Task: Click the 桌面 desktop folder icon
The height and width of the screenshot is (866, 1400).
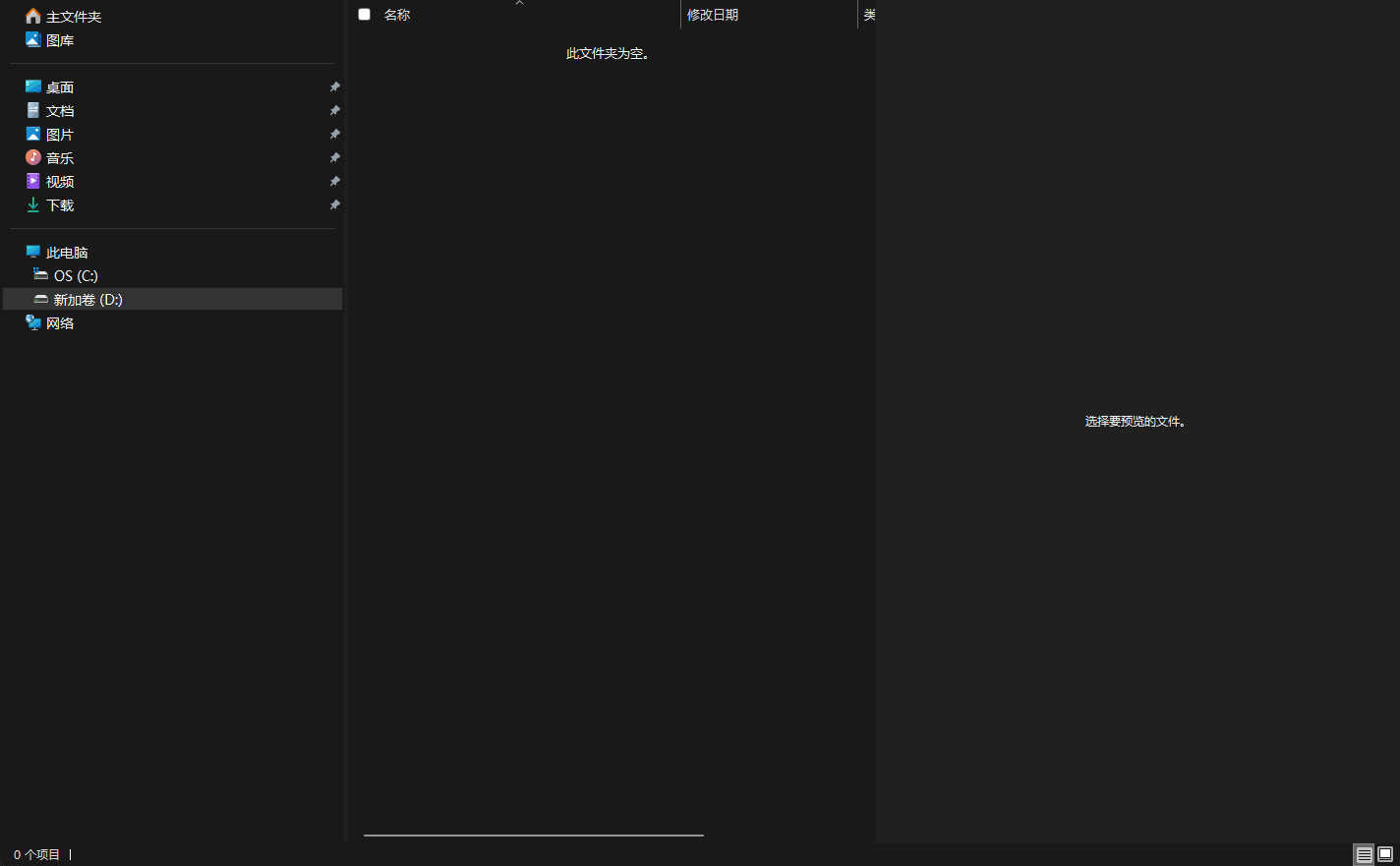Action: 33,87
